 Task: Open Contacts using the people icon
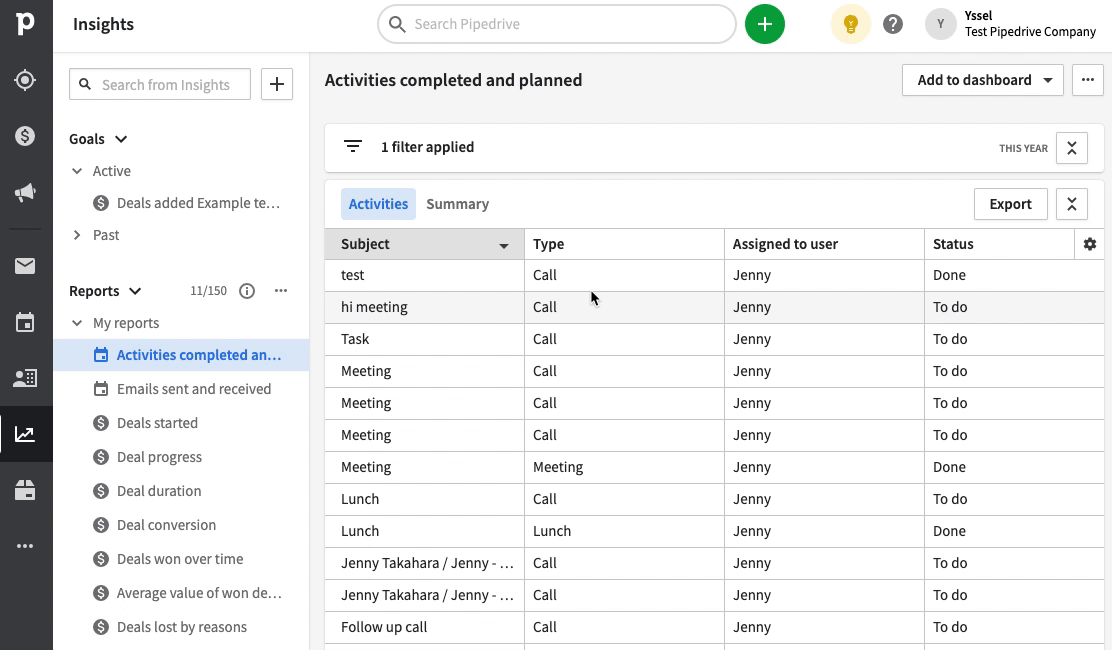[x=26, y=378]
